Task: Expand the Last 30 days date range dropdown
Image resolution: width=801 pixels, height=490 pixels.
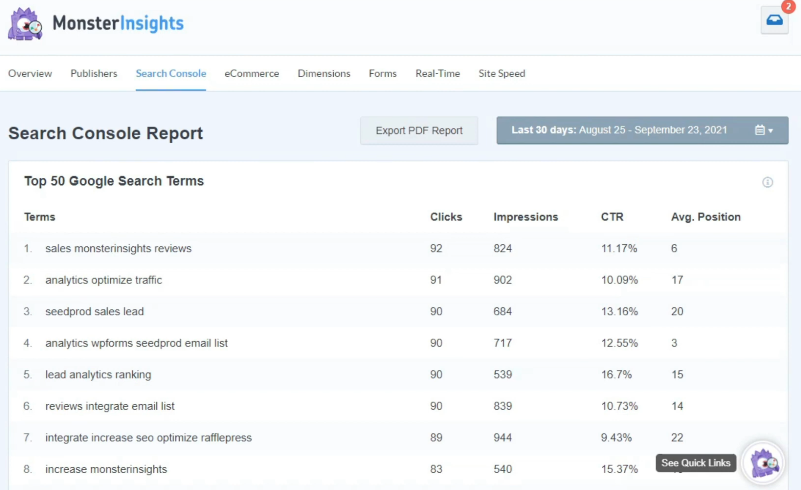Action: pyautogui.click(x=642, y=131)
